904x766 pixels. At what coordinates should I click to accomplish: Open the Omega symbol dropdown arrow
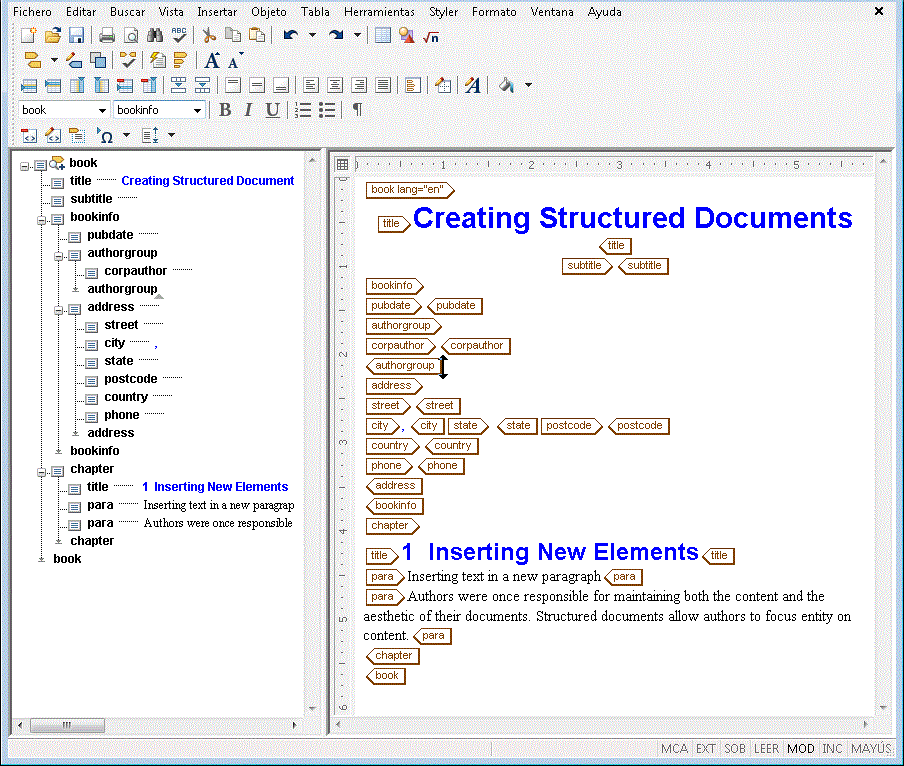pyautogui.click(x=126, y=135)
